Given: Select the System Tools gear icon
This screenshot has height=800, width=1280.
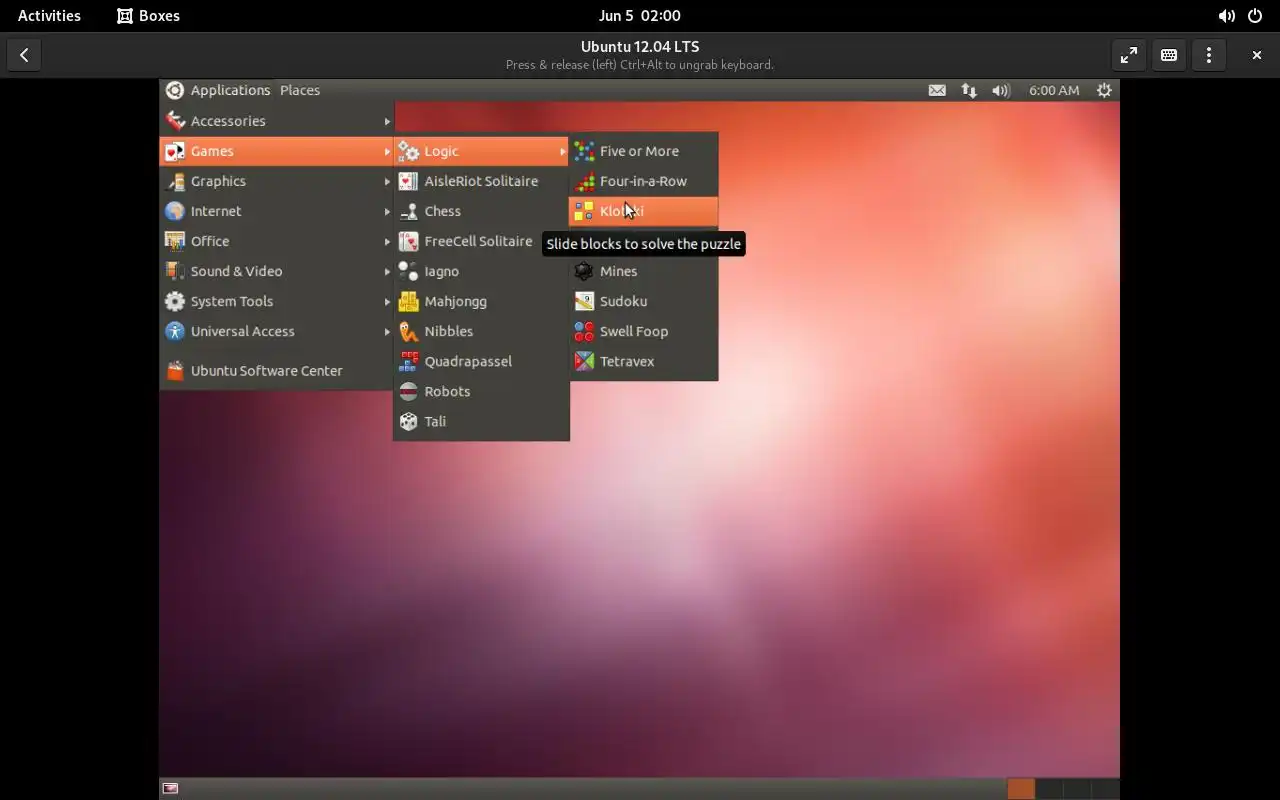Looking at the screenshot, I should pos(175,301).
